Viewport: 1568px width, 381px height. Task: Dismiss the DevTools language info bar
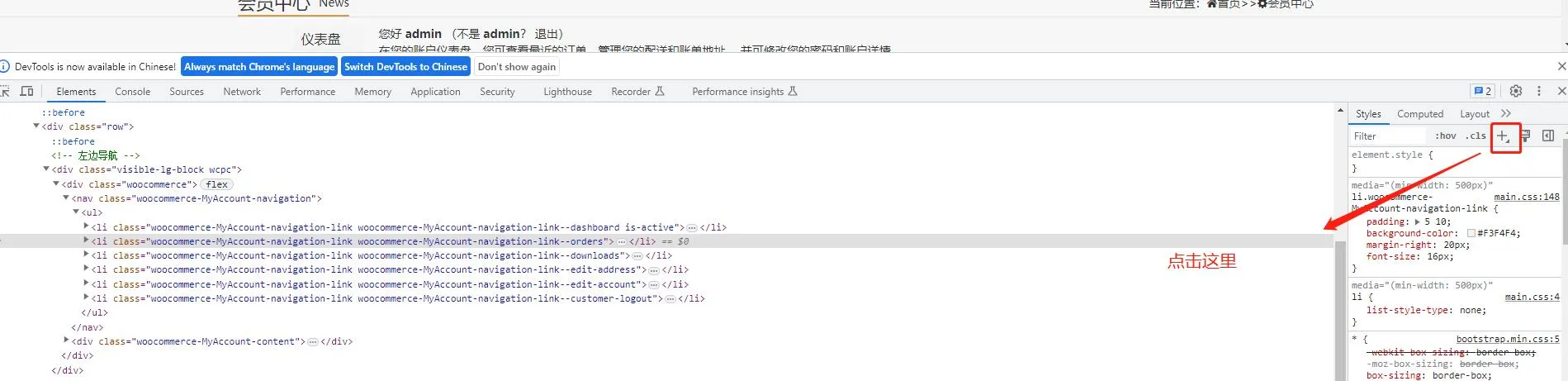click(1561, 66)
